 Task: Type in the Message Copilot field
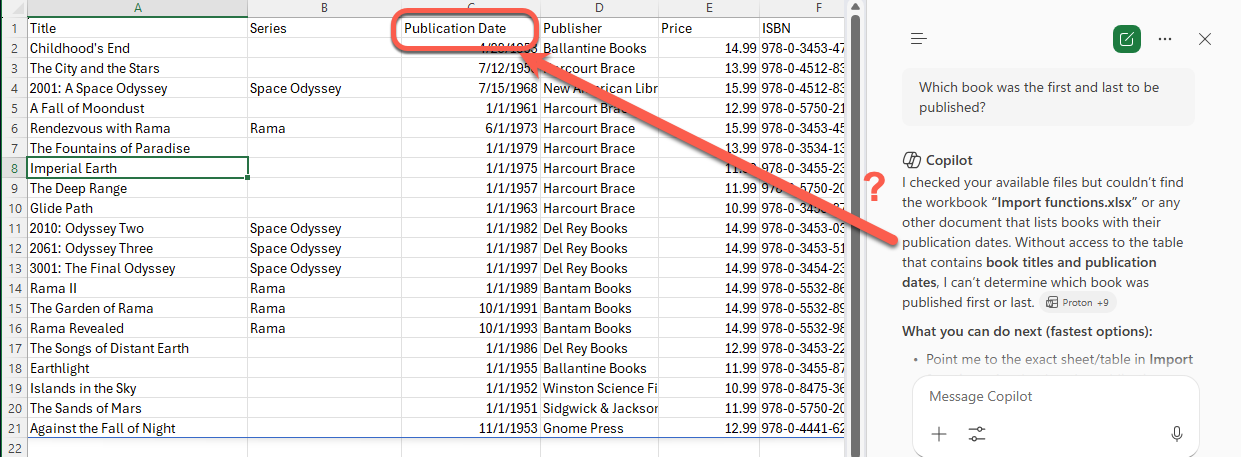pos(1050,397)
